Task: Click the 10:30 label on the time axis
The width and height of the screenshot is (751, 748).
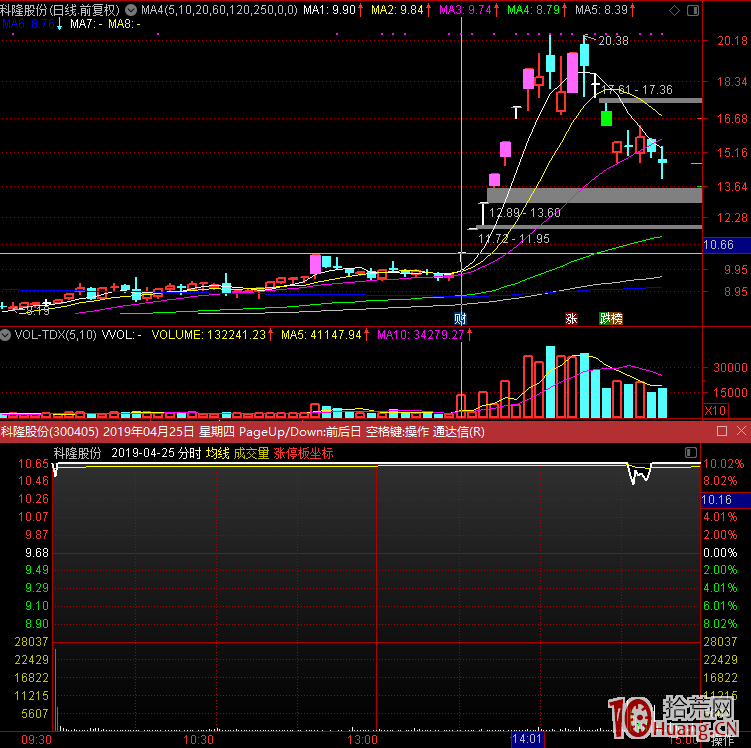Action: tap(198, 740)
